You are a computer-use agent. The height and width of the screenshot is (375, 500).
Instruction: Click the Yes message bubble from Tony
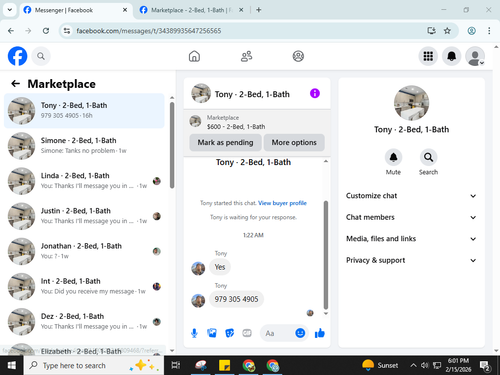(x=220, y=267)
